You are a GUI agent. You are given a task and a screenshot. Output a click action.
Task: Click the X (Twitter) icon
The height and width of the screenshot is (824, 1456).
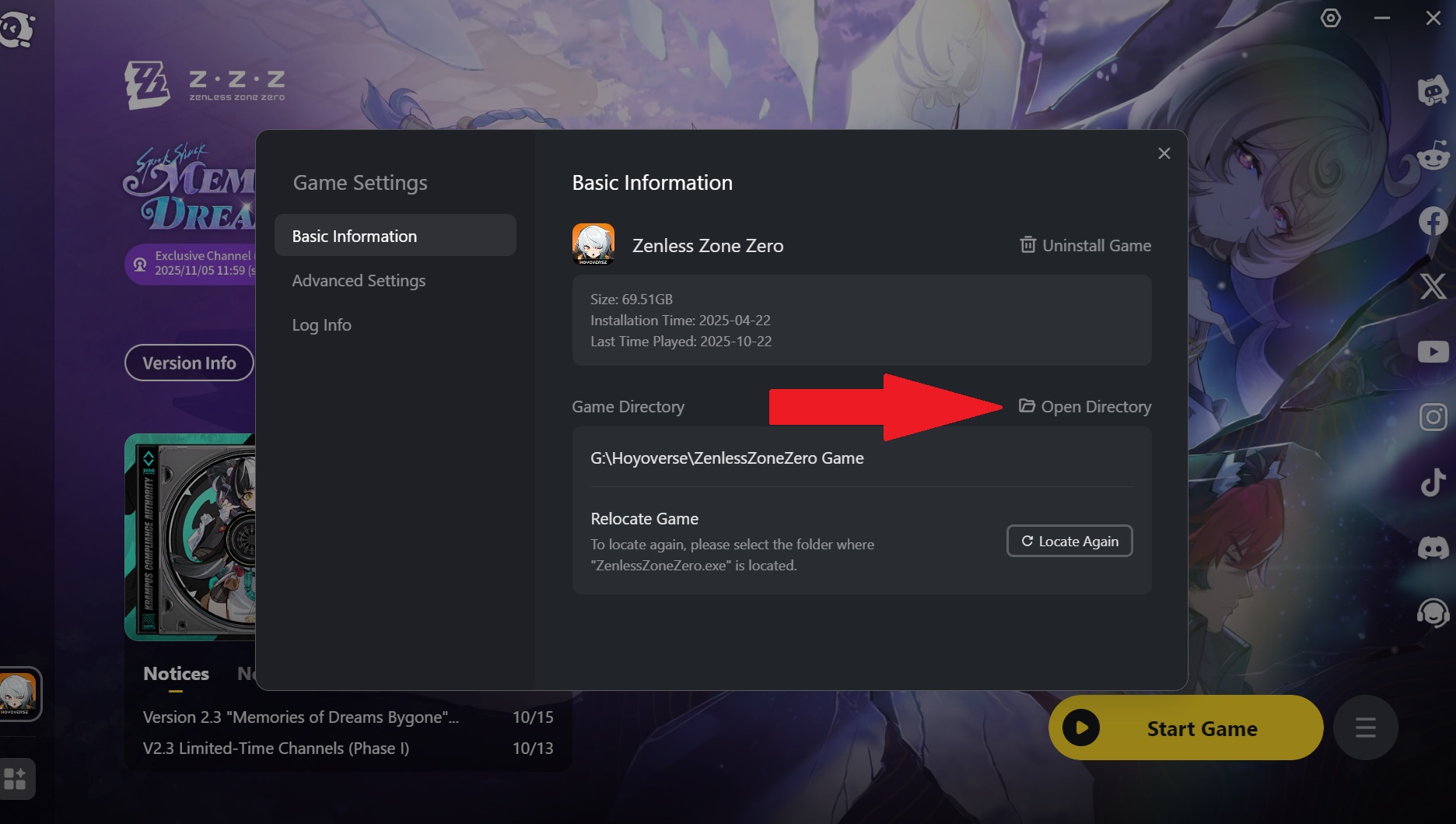pos(1433,286)
